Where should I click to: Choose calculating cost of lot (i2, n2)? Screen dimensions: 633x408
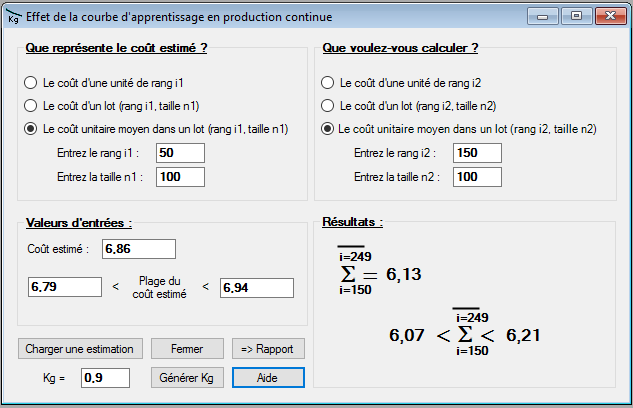pos(326,105)
